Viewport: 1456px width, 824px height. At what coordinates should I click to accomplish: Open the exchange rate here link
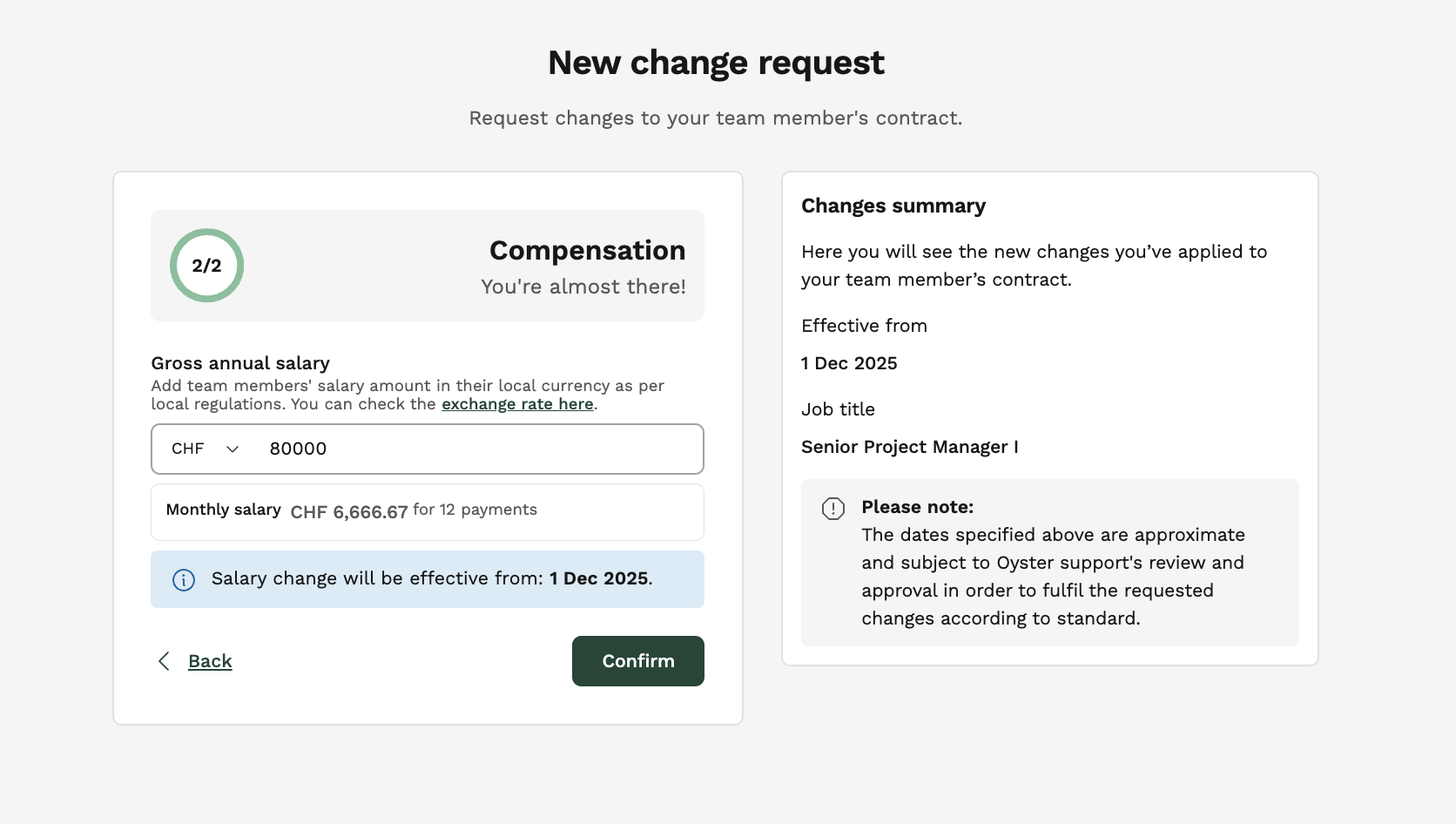(517, 404)
